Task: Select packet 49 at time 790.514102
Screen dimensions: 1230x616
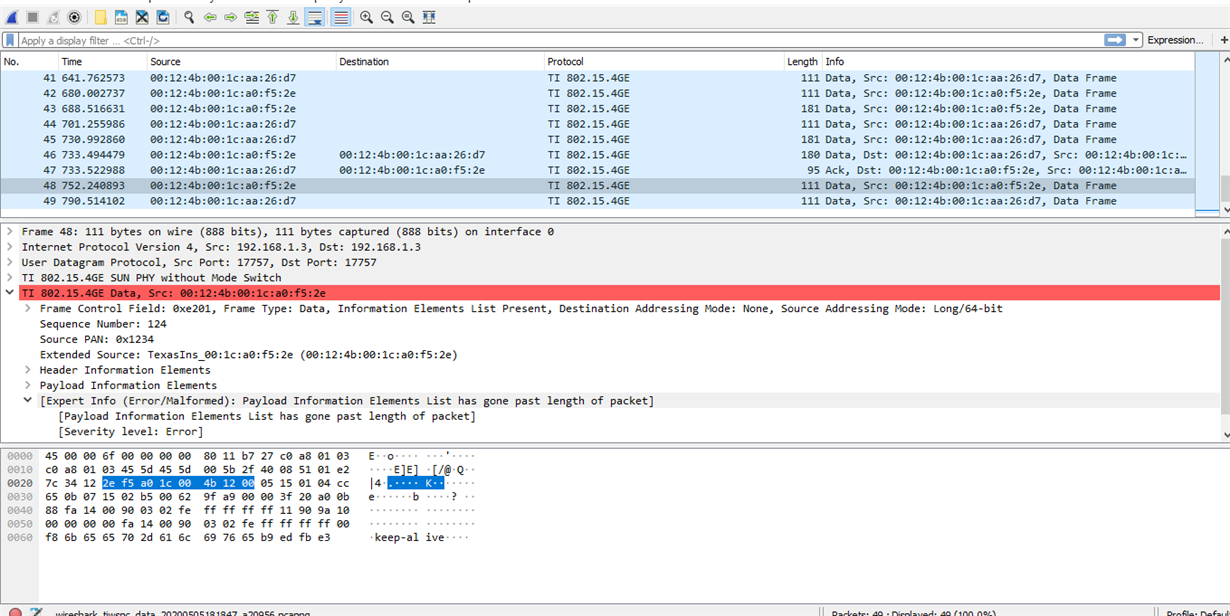Action: pyautogui.click(x=597, y=201)
